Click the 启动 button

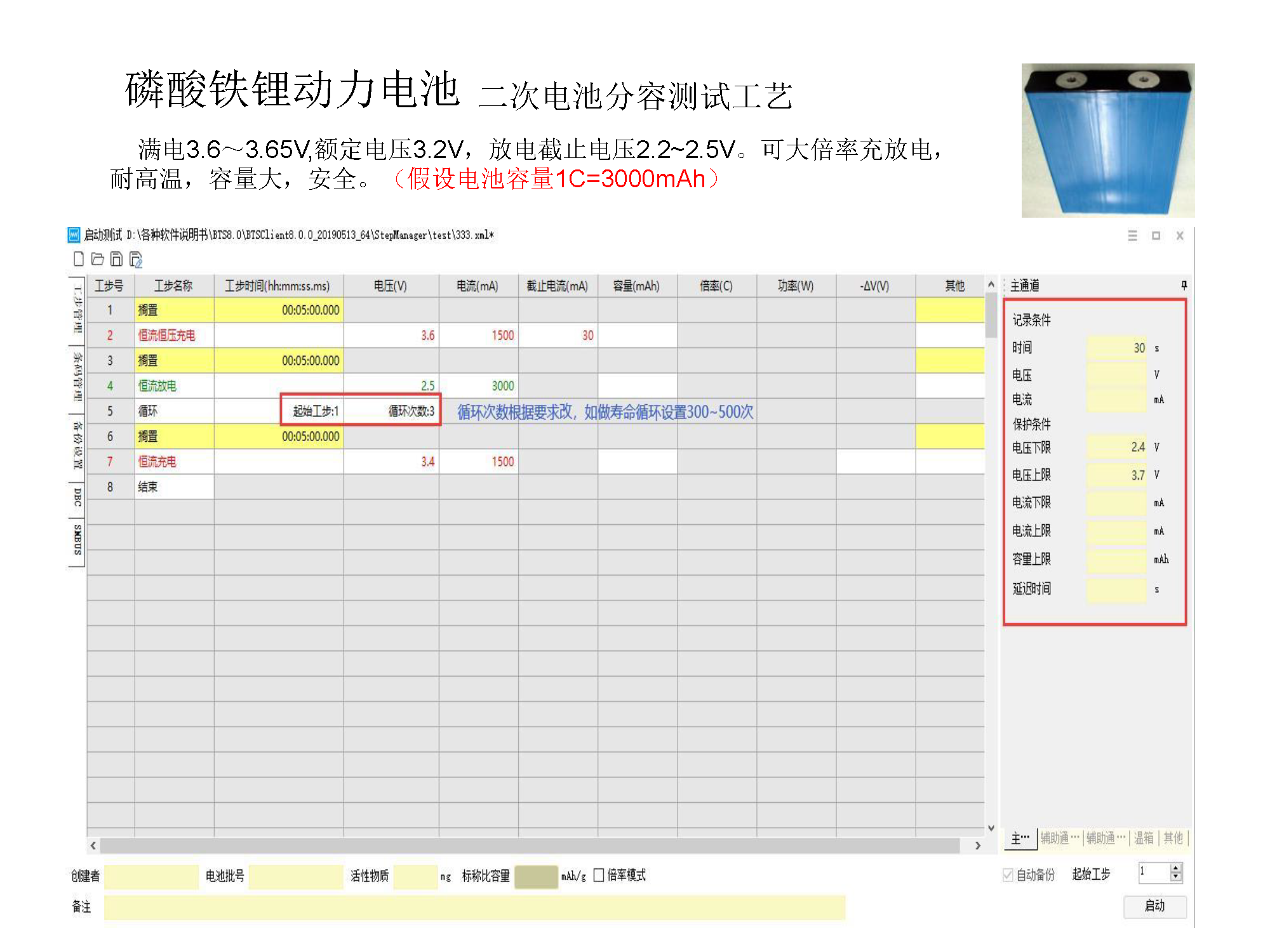click(x=1154, y=906)
